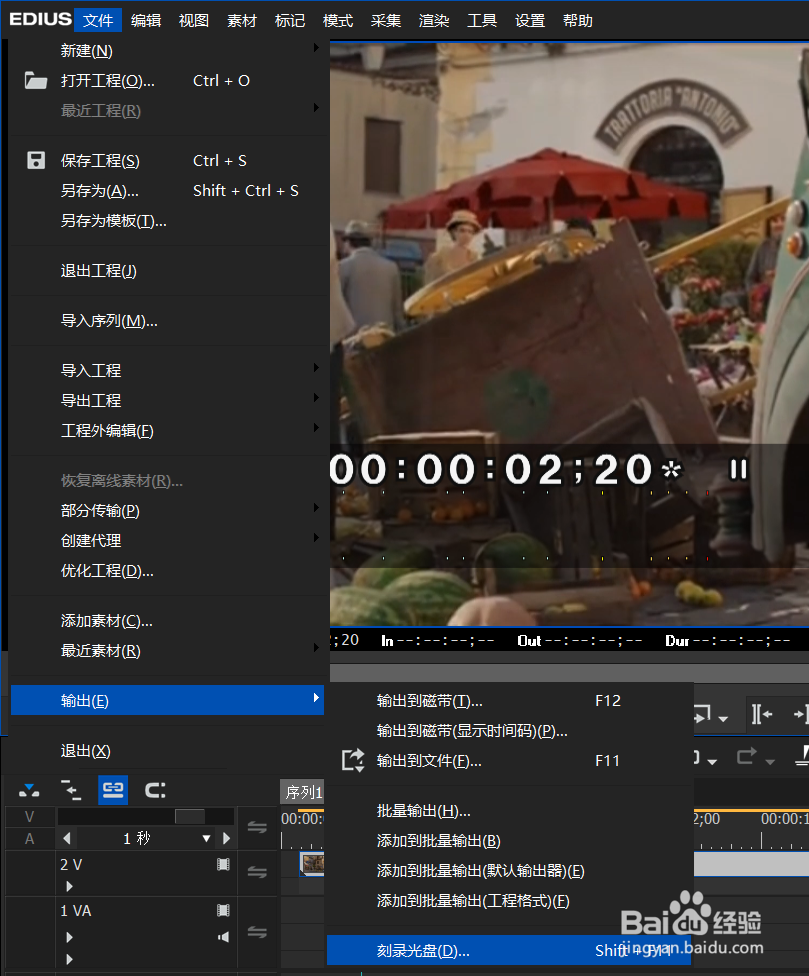This screenshot has height=976, width=809.
Task: Choose 输出到磁带(T)... in the submenu
Action: [x=509, y=700]
